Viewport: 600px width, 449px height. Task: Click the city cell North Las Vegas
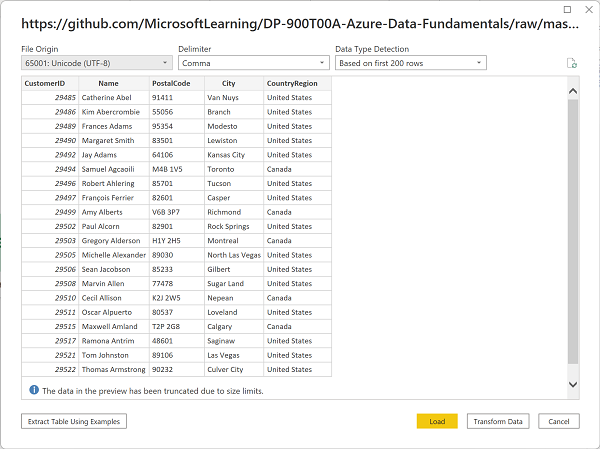pos(234,255)
